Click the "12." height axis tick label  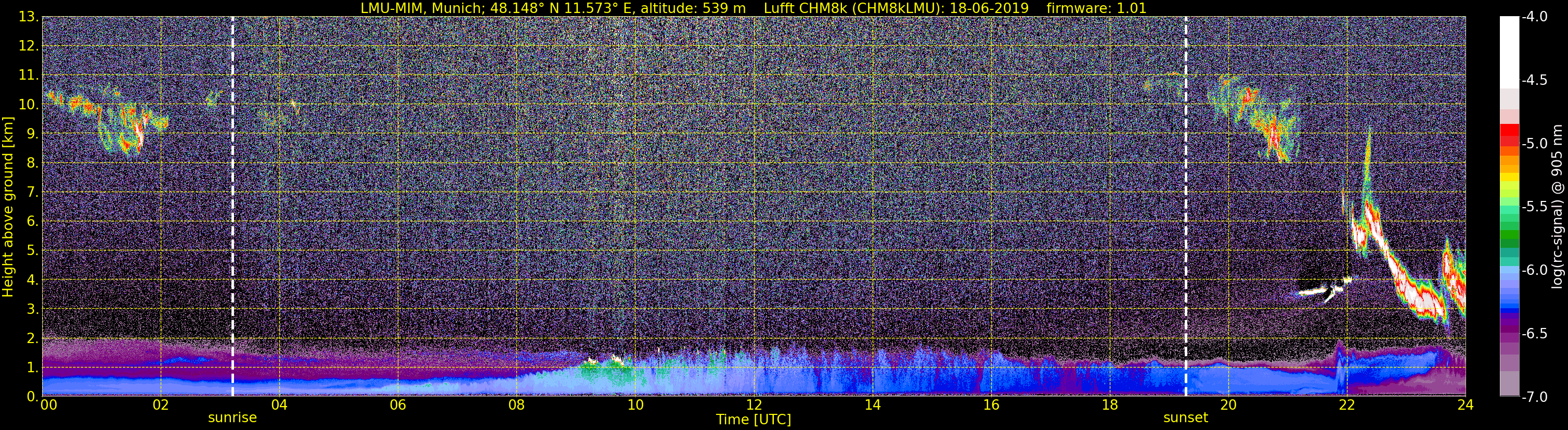(29, 46)
